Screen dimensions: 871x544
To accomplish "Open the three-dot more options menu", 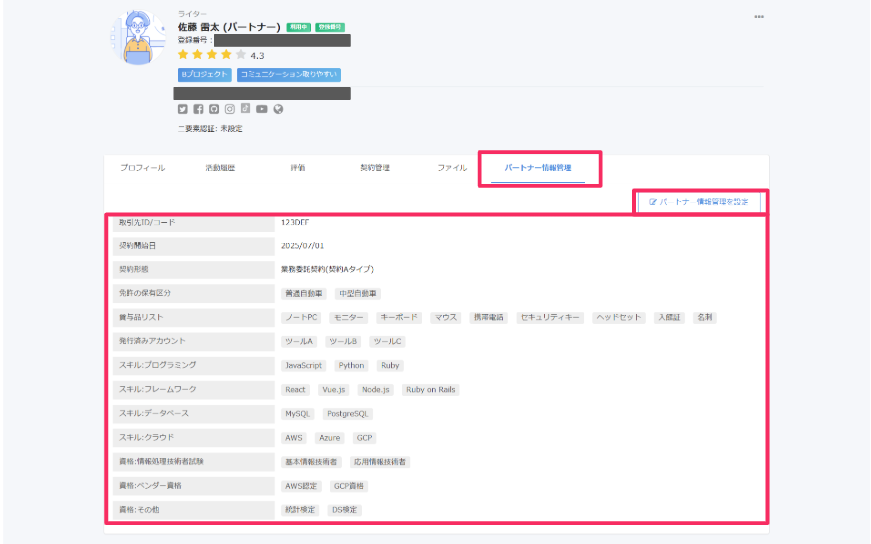I will tap(759, 17).
